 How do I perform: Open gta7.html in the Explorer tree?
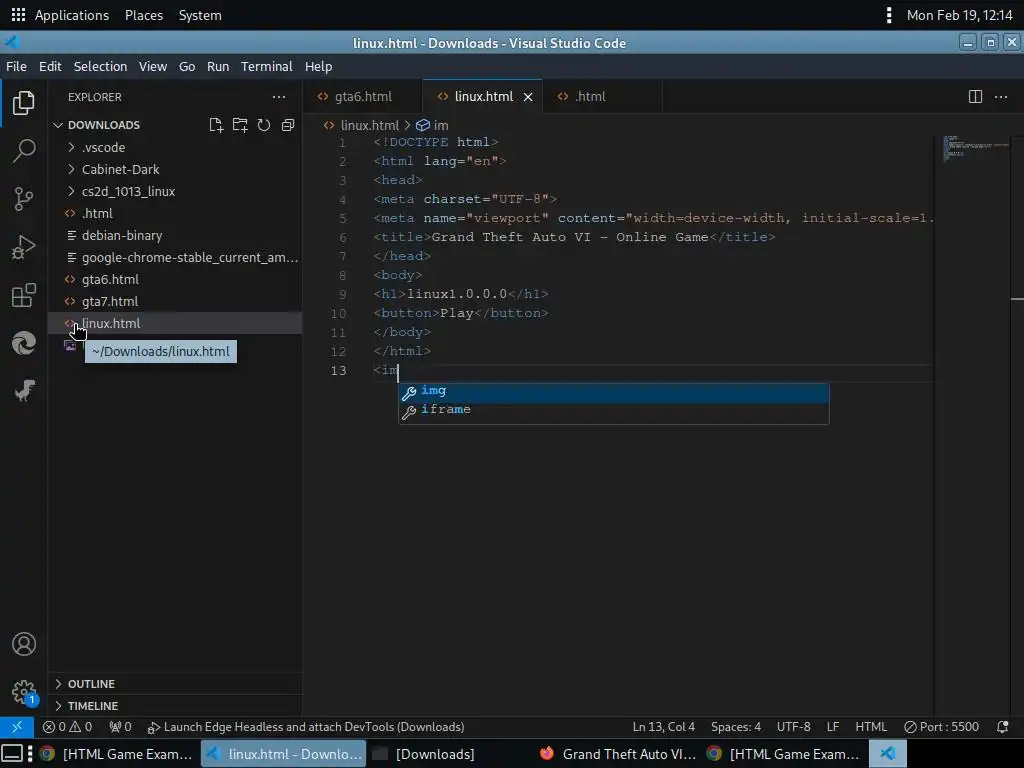pyautogui.click(x=175, y=301)
